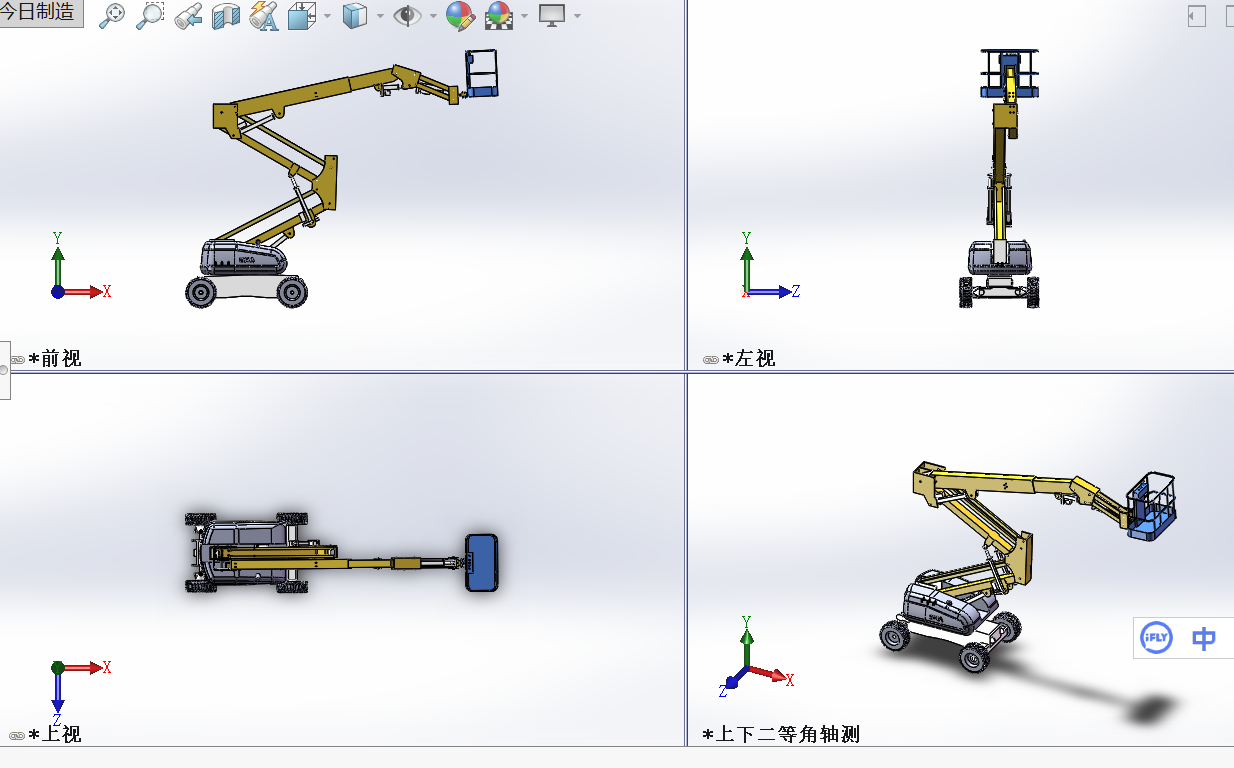Expand the Display Style dropdown arrow
The height and width of the screenshot is (768, 1234).
click(380, 16)
